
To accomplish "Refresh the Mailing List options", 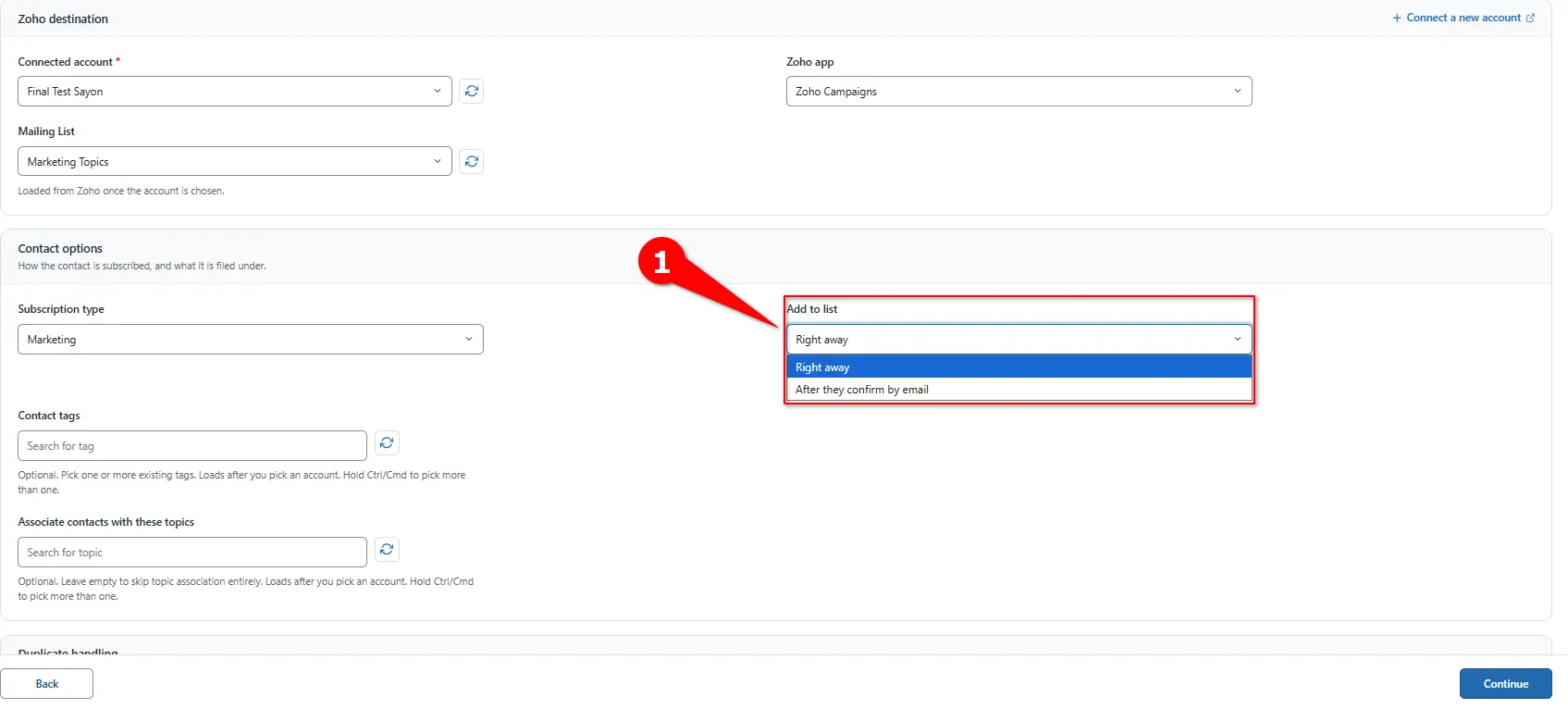I will 472,162.
